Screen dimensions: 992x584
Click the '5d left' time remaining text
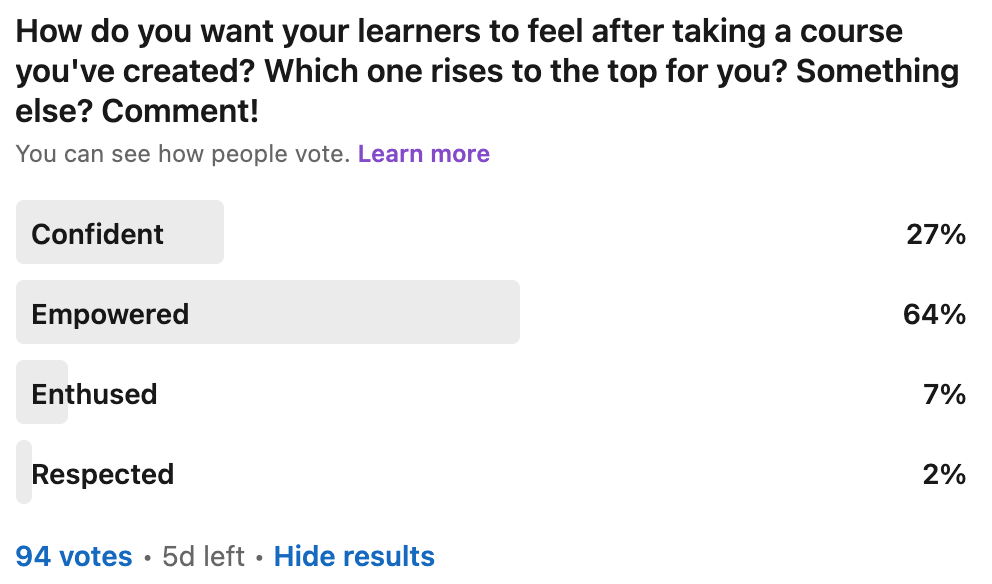pyautogui.click(x=203, y=556)
